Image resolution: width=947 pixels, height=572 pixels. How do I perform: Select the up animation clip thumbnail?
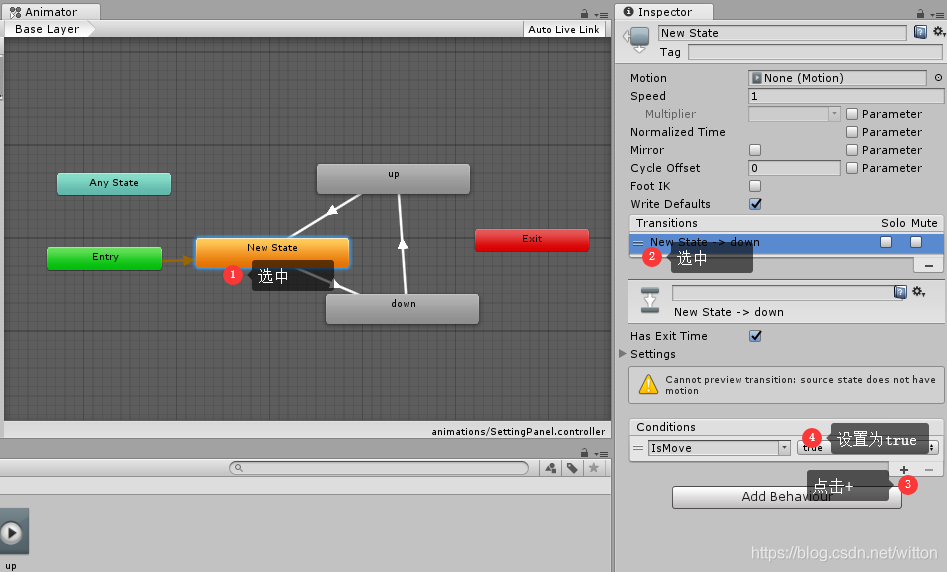coord(12,532)
